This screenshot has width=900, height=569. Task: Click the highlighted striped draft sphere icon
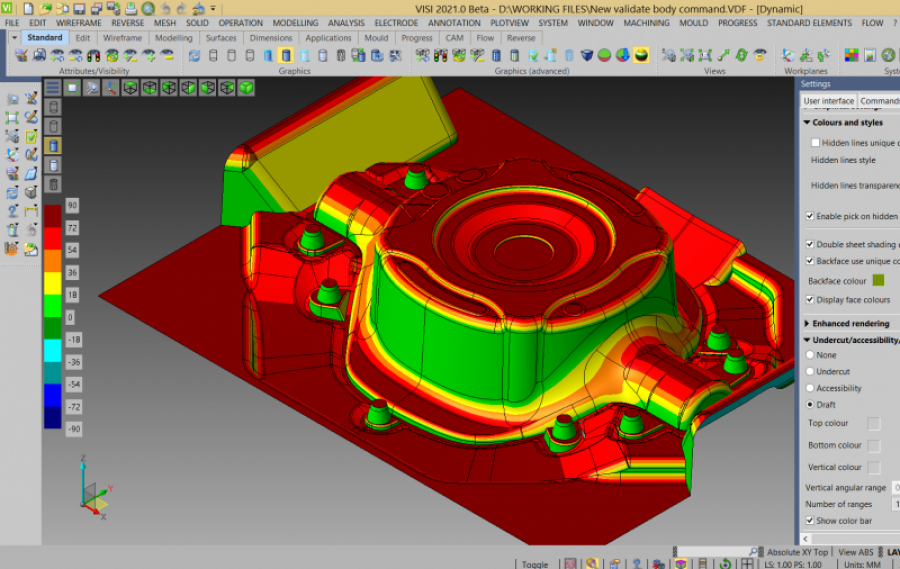(x=641, y=55)
